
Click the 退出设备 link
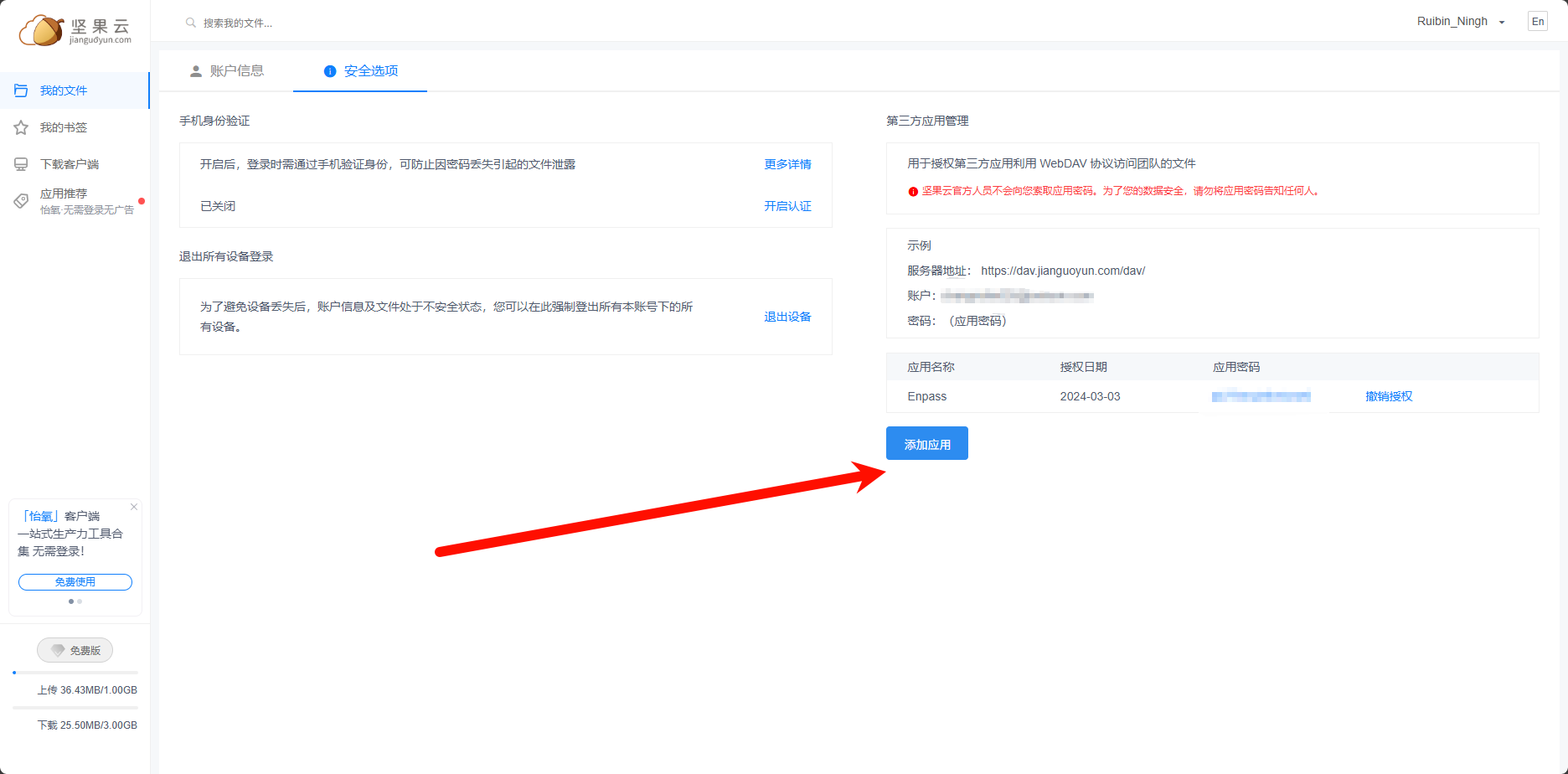[787, 317]
